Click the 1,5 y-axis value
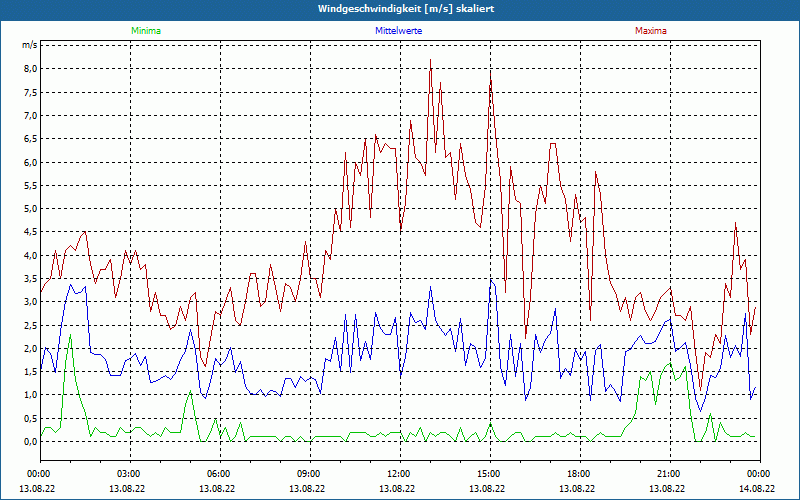Screen dimensions: 800x500 click(31, 371)
